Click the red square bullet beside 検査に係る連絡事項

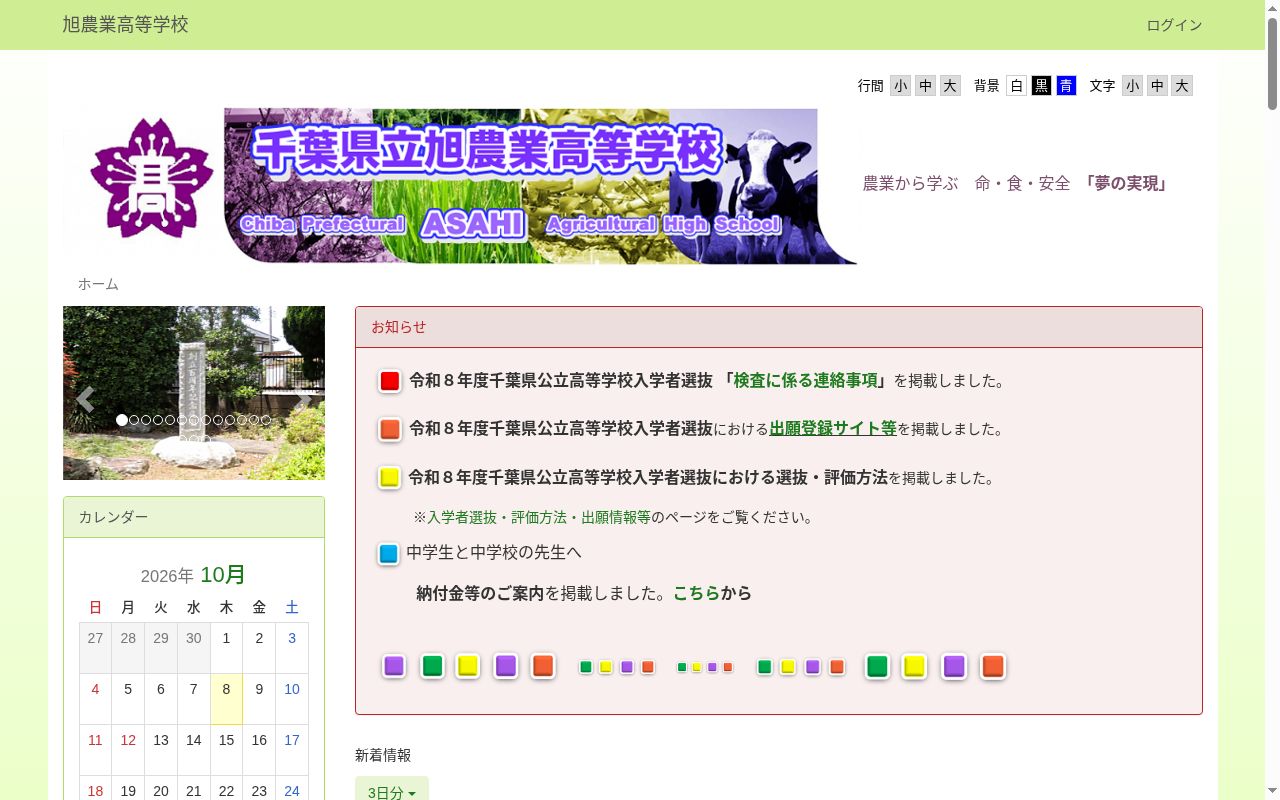tap(390, 381)
